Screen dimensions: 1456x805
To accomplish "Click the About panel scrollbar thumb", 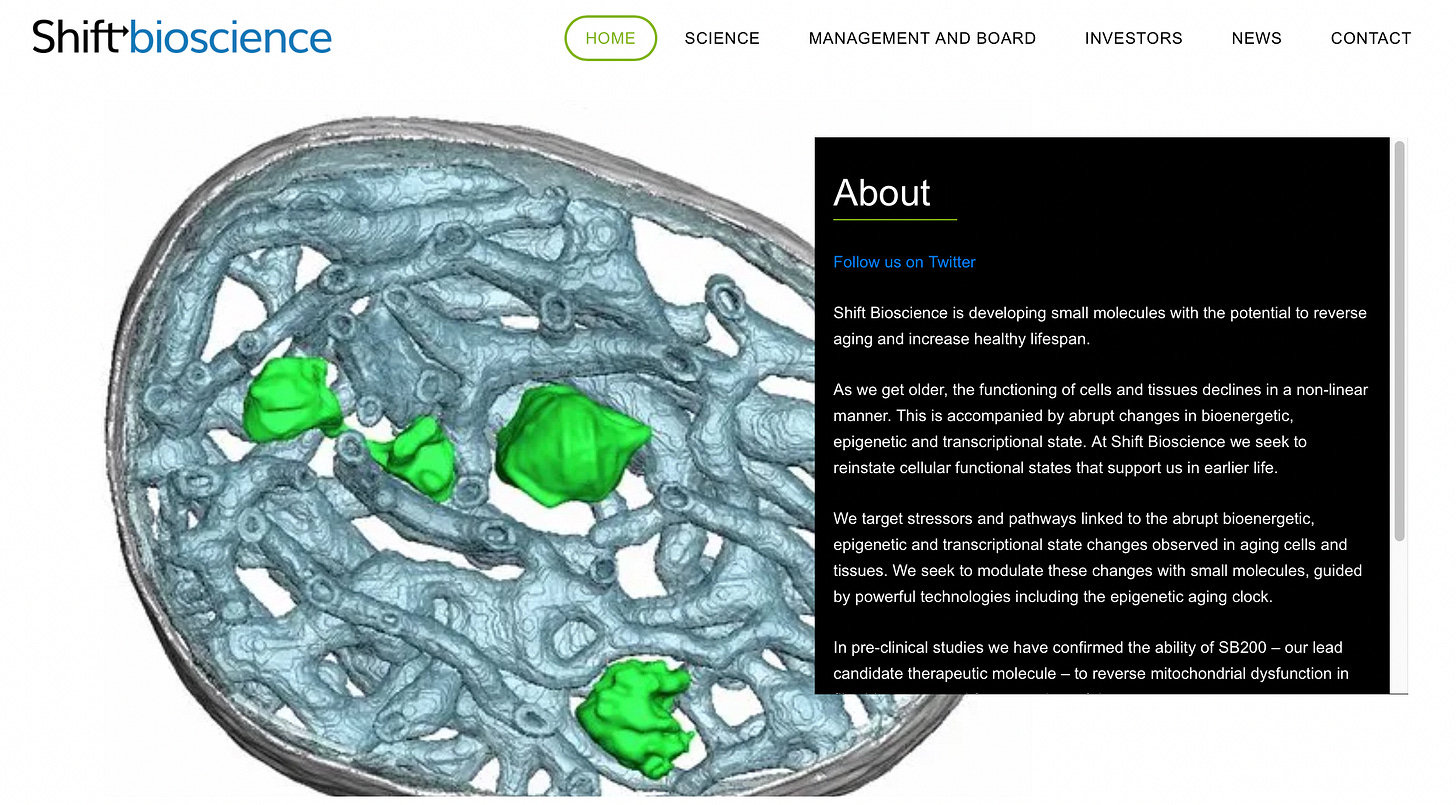I will tap(1399, 341).
